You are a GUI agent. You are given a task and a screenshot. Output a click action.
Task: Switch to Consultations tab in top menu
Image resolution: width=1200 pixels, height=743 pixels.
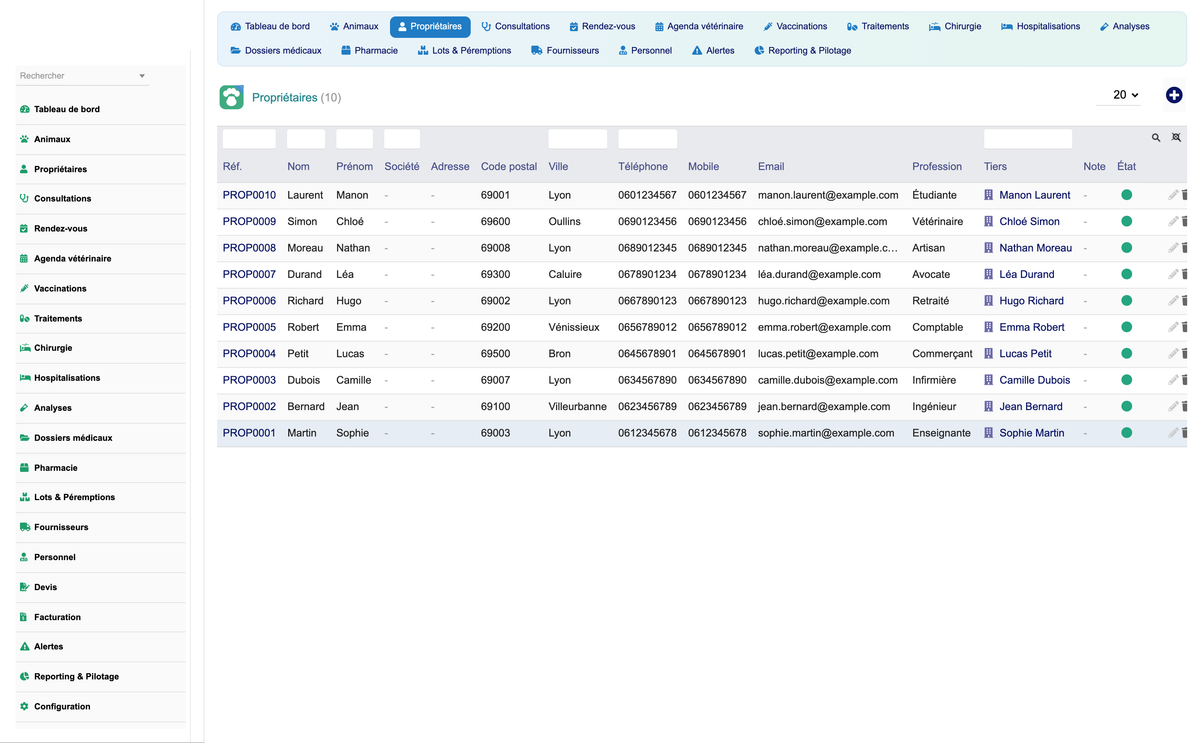point(515,26)
